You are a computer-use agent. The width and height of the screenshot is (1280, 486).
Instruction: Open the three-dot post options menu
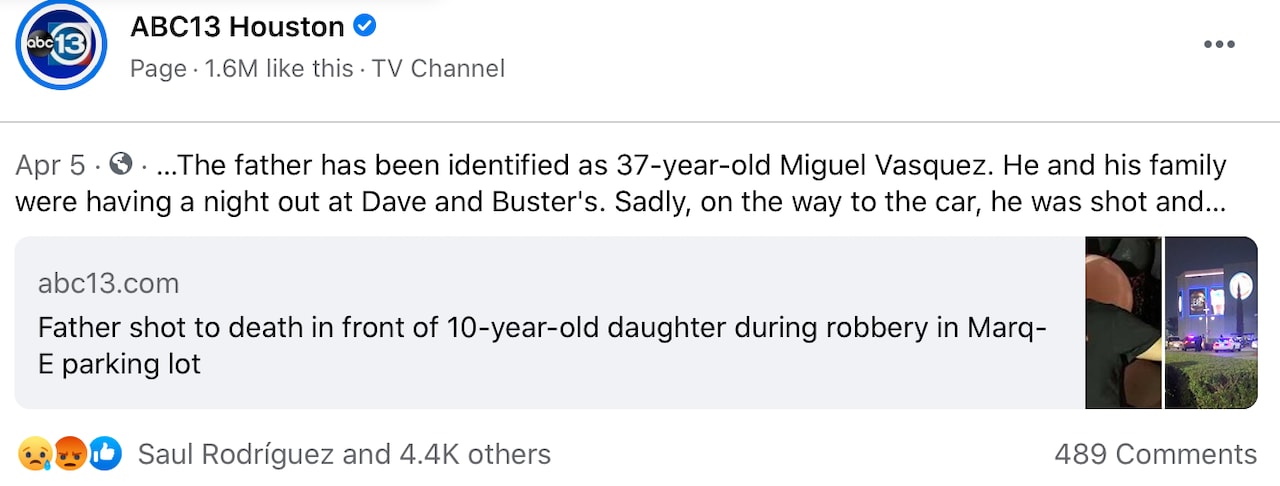[x=1219, y=44]
